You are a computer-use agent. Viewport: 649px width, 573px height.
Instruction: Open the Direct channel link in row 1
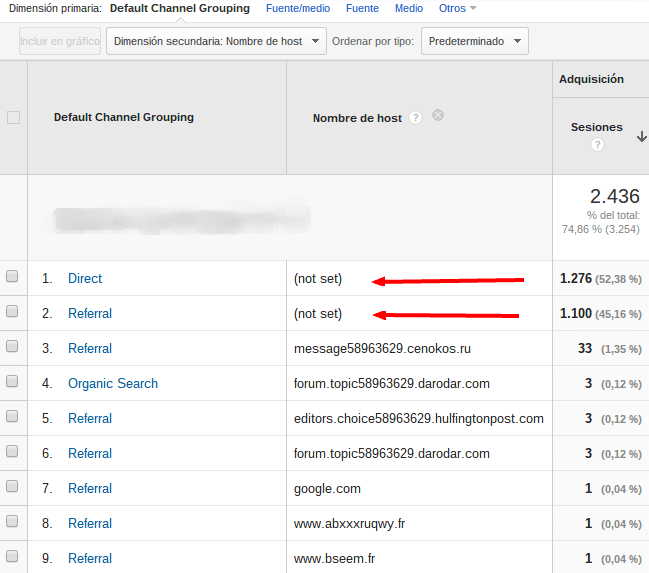(85, 279)
